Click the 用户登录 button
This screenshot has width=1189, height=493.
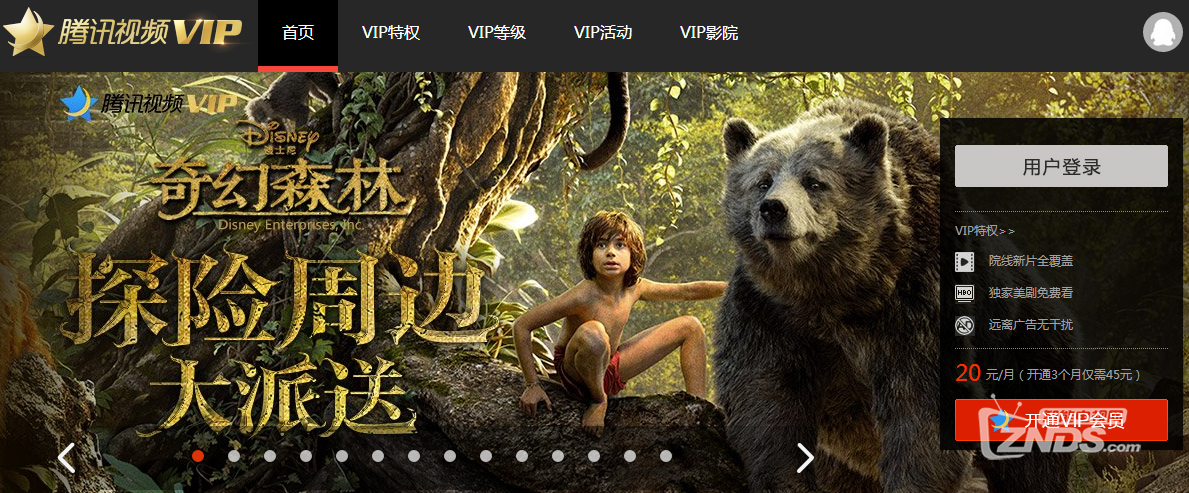tap(1061, 166)
